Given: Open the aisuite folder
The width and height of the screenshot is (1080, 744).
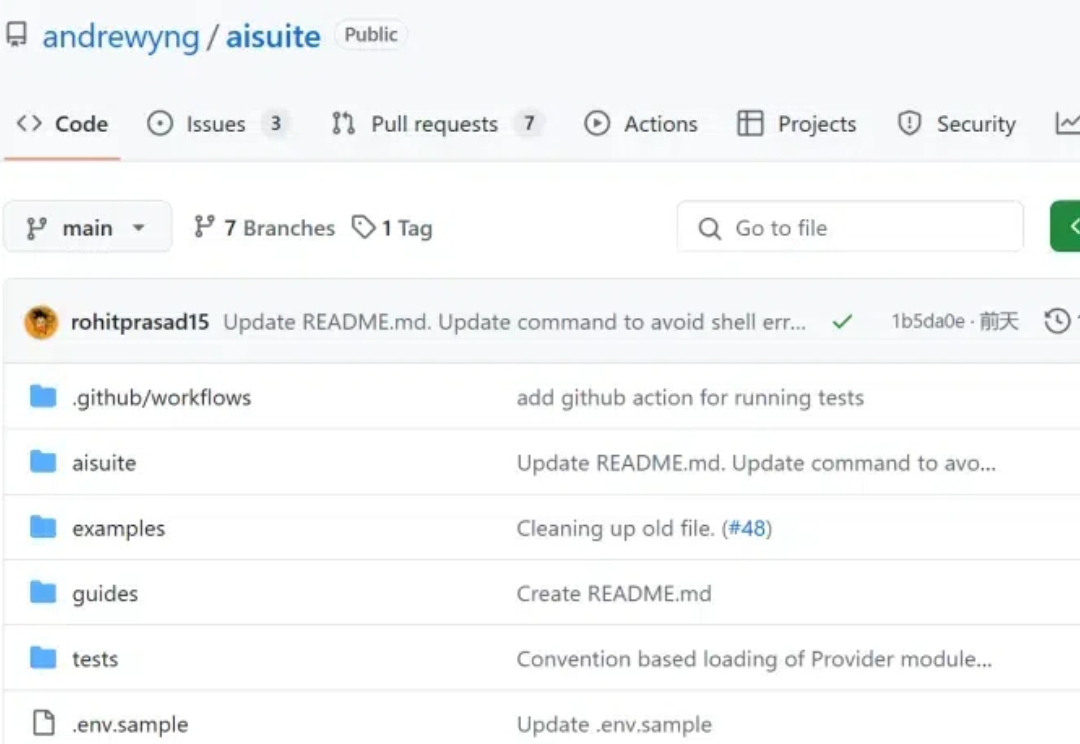Looking at the screenshot, I should [x=104, y=463].
